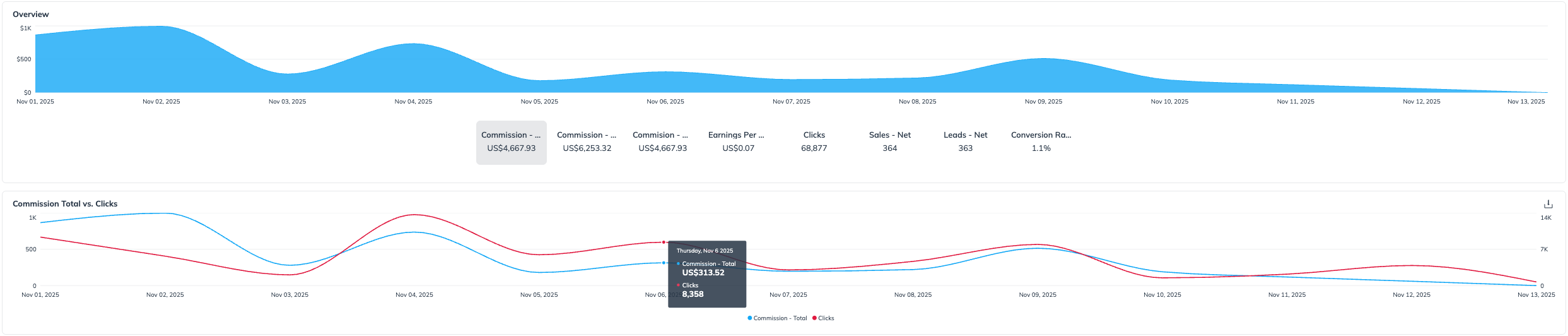Image resolution: width=1568 pixels, height=336 pixels.
Task: Click the red Clicks data point on Nov 6
Action: click(664, 242)
